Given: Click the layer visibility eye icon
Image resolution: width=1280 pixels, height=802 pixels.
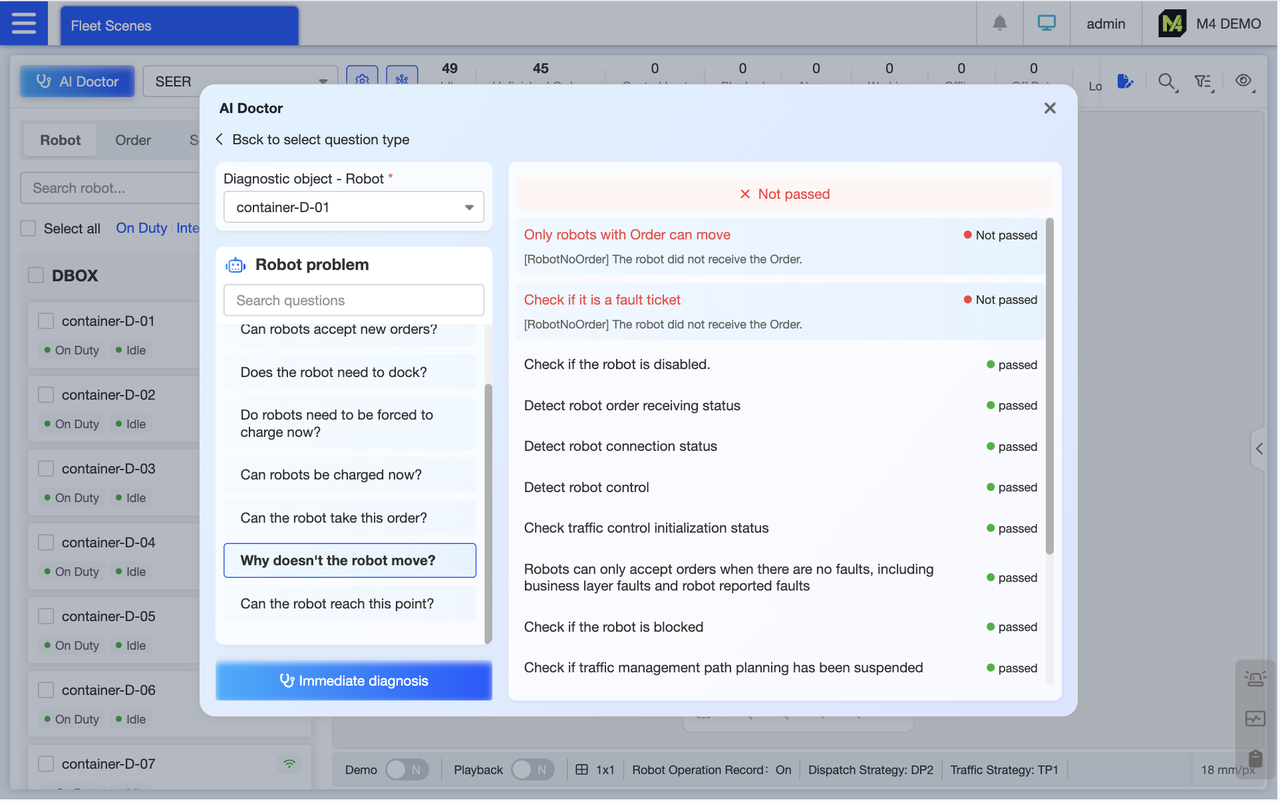Looking at the screenshot, I should click(1244, 83).
